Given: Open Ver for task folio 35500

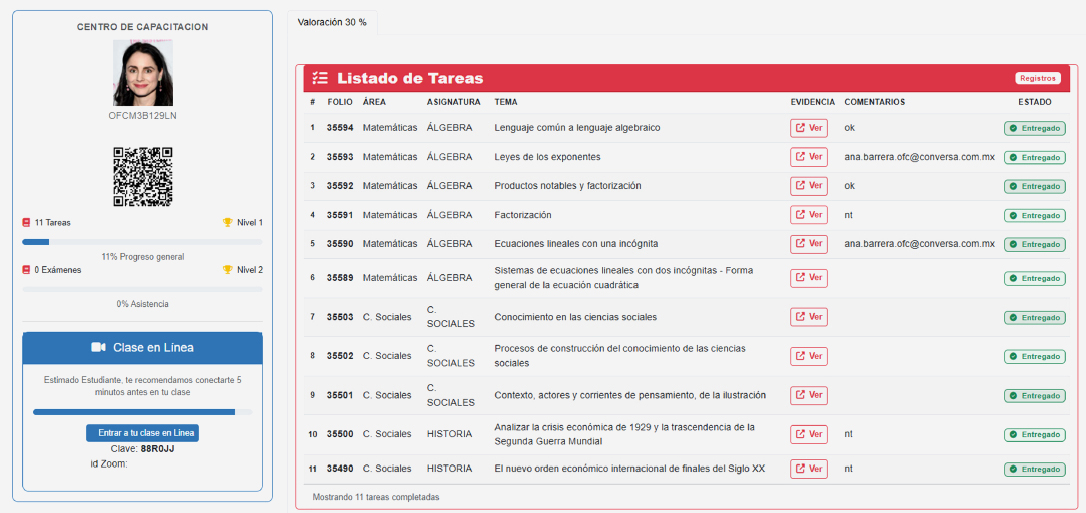Looking at the screenshot, I should point(808,434).
